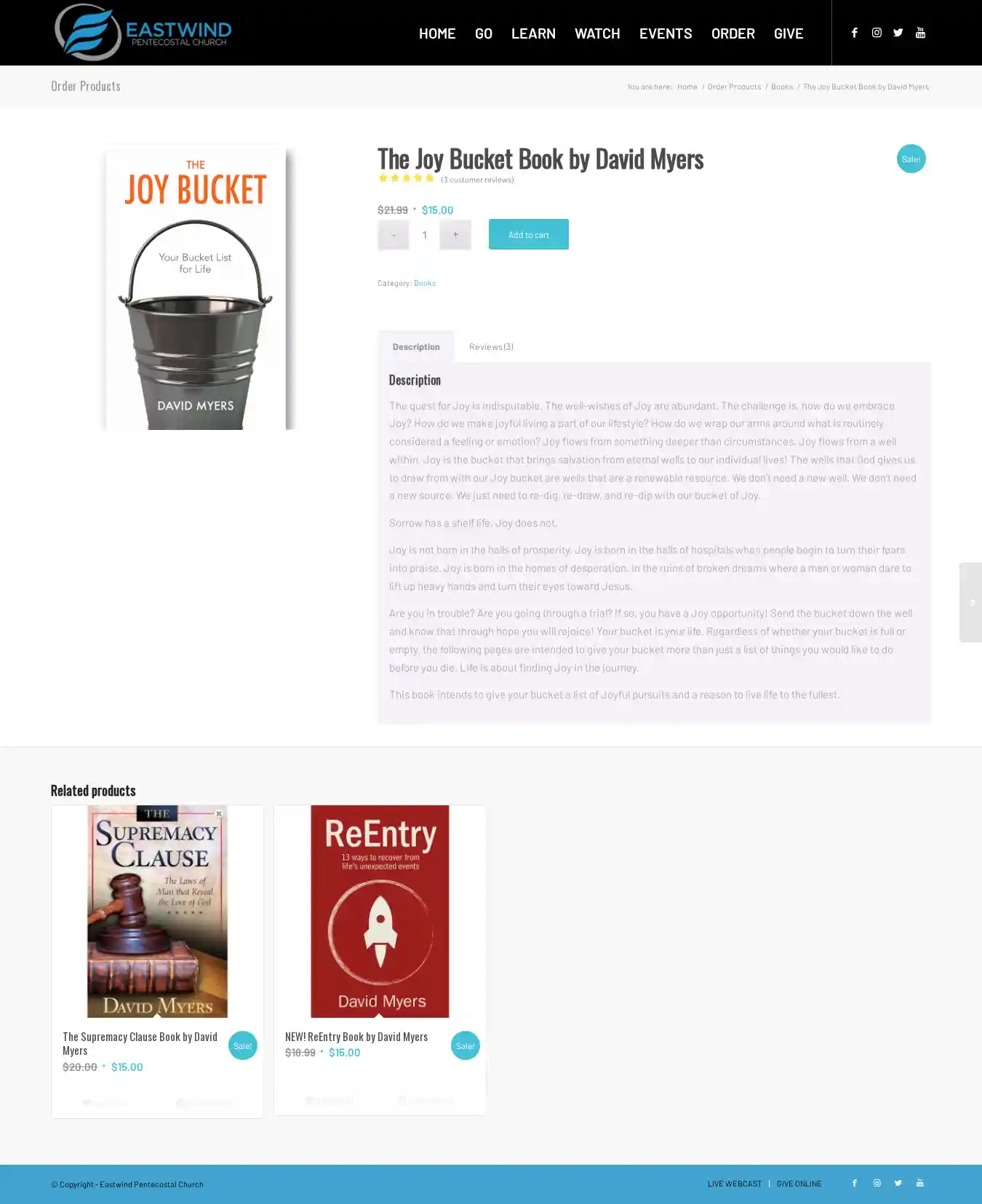Go to next product side arrow

click(x=971, y=602)
